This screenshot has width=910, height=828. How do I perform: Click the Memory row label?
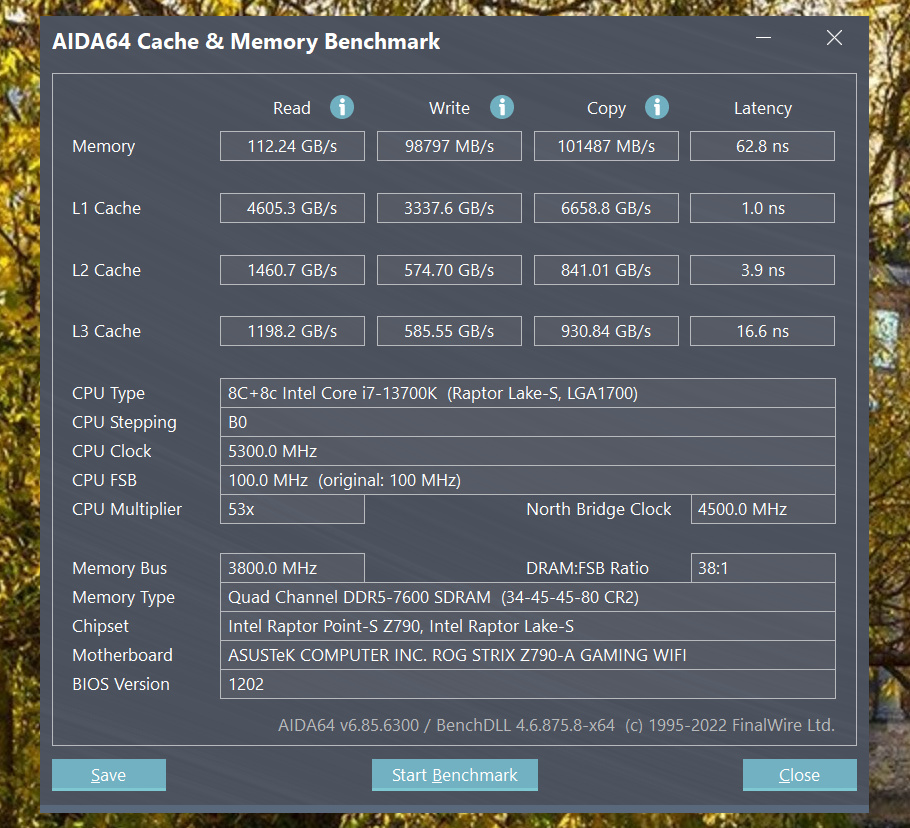(103, 147)
